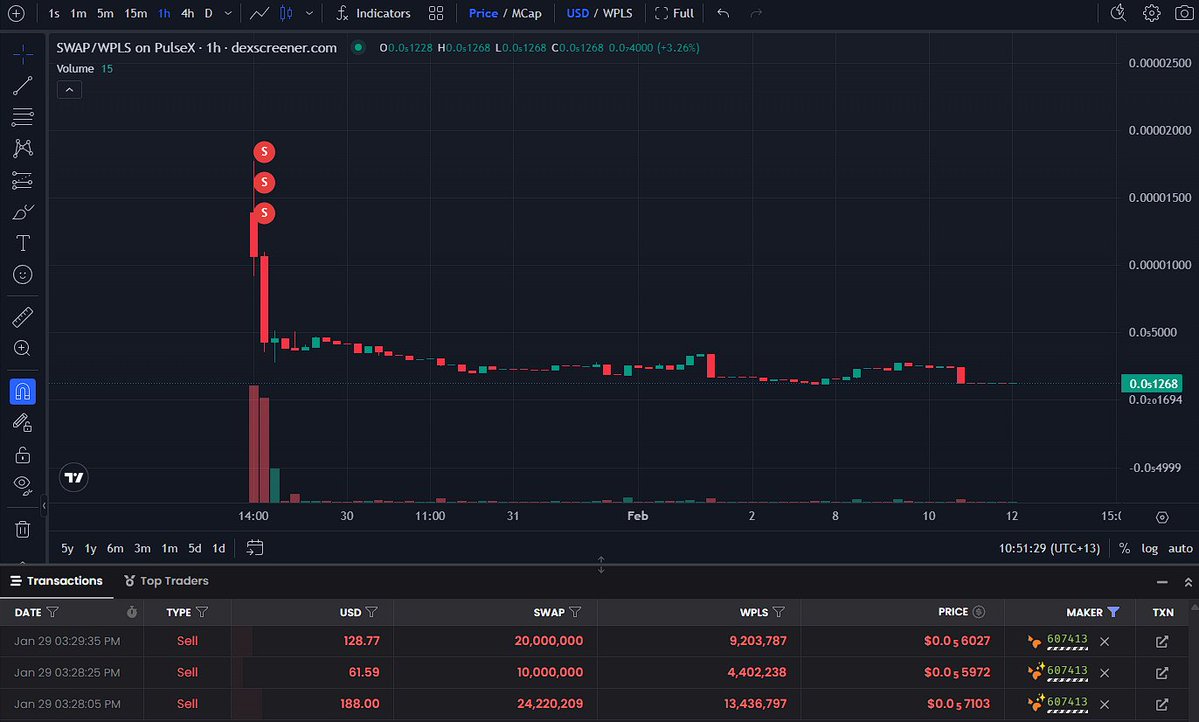This screenshot has height=722, width=1199.
Task: Edit the active MAKER filter
Action: (1113, 612)
